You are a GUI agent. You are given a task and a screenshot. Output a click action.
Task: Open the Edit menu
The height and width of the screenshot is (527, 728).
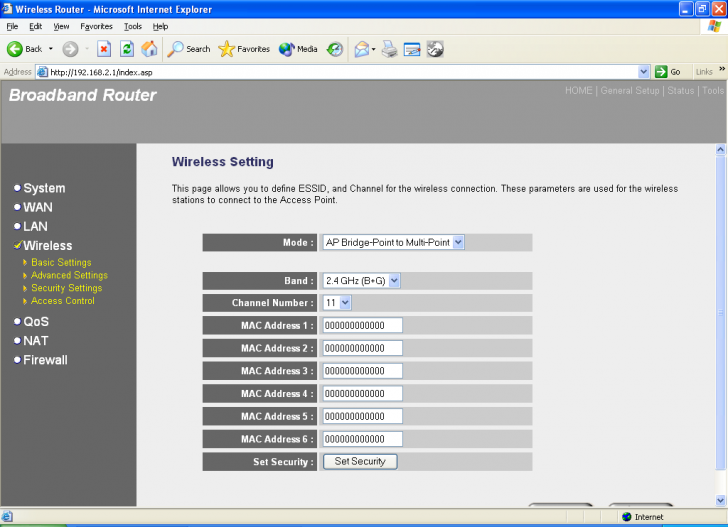tap(35, 26)
